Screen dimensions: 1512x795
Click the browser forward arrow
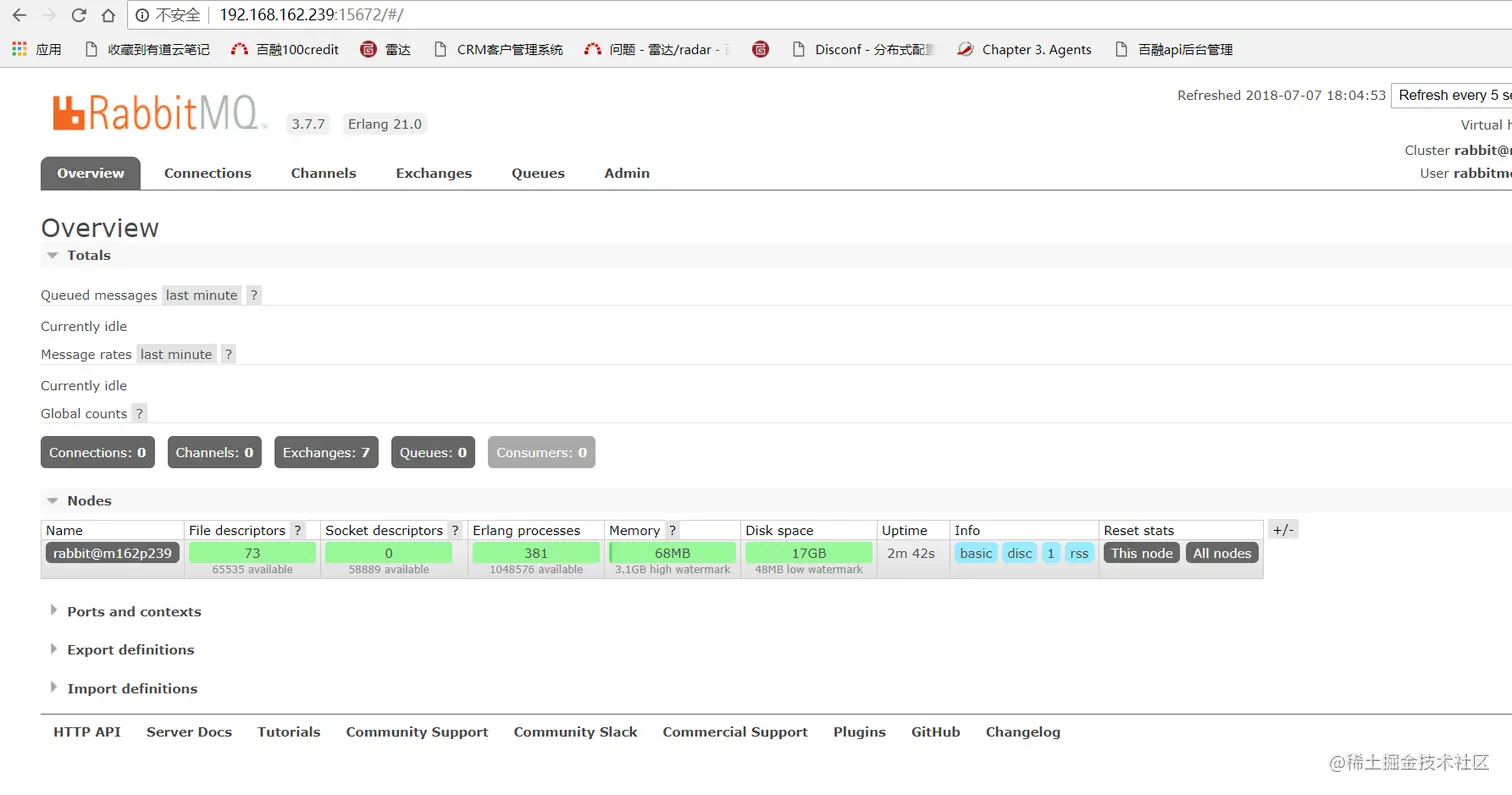(49, 15)
